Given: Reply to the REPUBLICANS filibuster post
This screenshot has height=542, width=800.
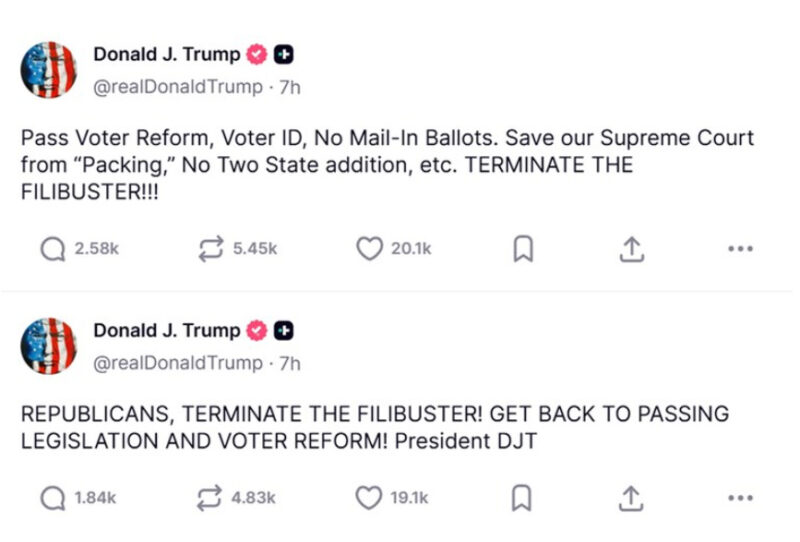Looking at the screenshot, I should click(52, 497).
